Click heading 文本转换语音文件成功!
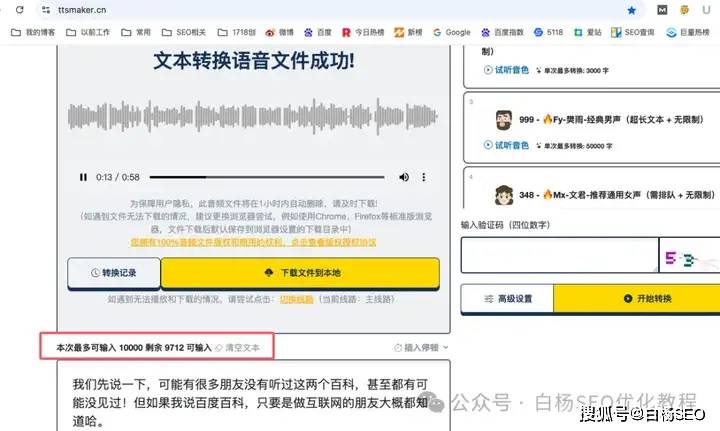 pyautogui.click(x=253, y=61)
